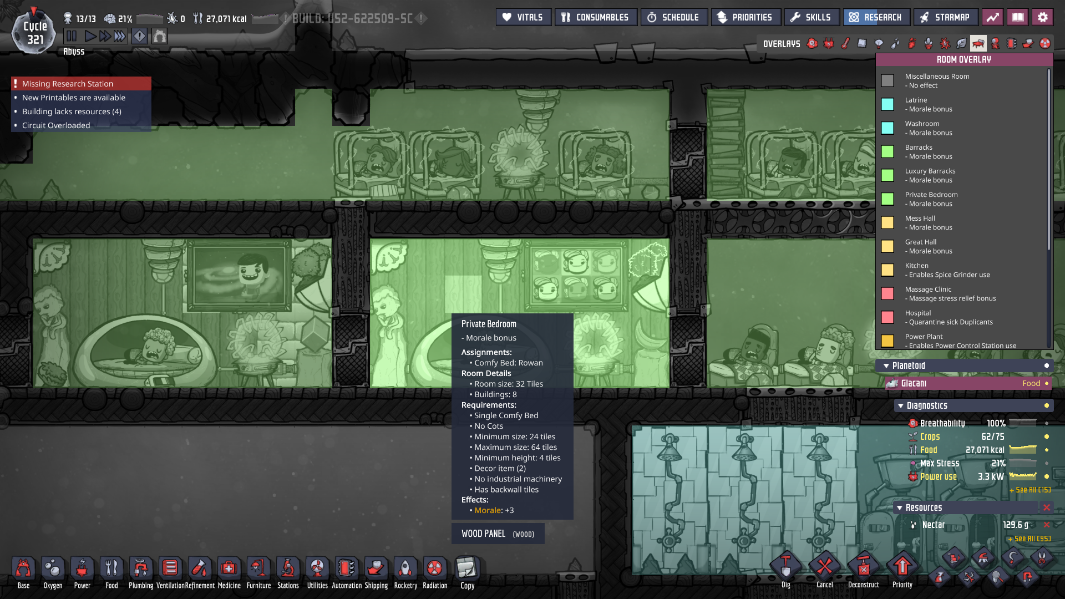Click the Private Bedroom color swatch
The height and width of the screenshot is (599, 1065).
point(887,199)
